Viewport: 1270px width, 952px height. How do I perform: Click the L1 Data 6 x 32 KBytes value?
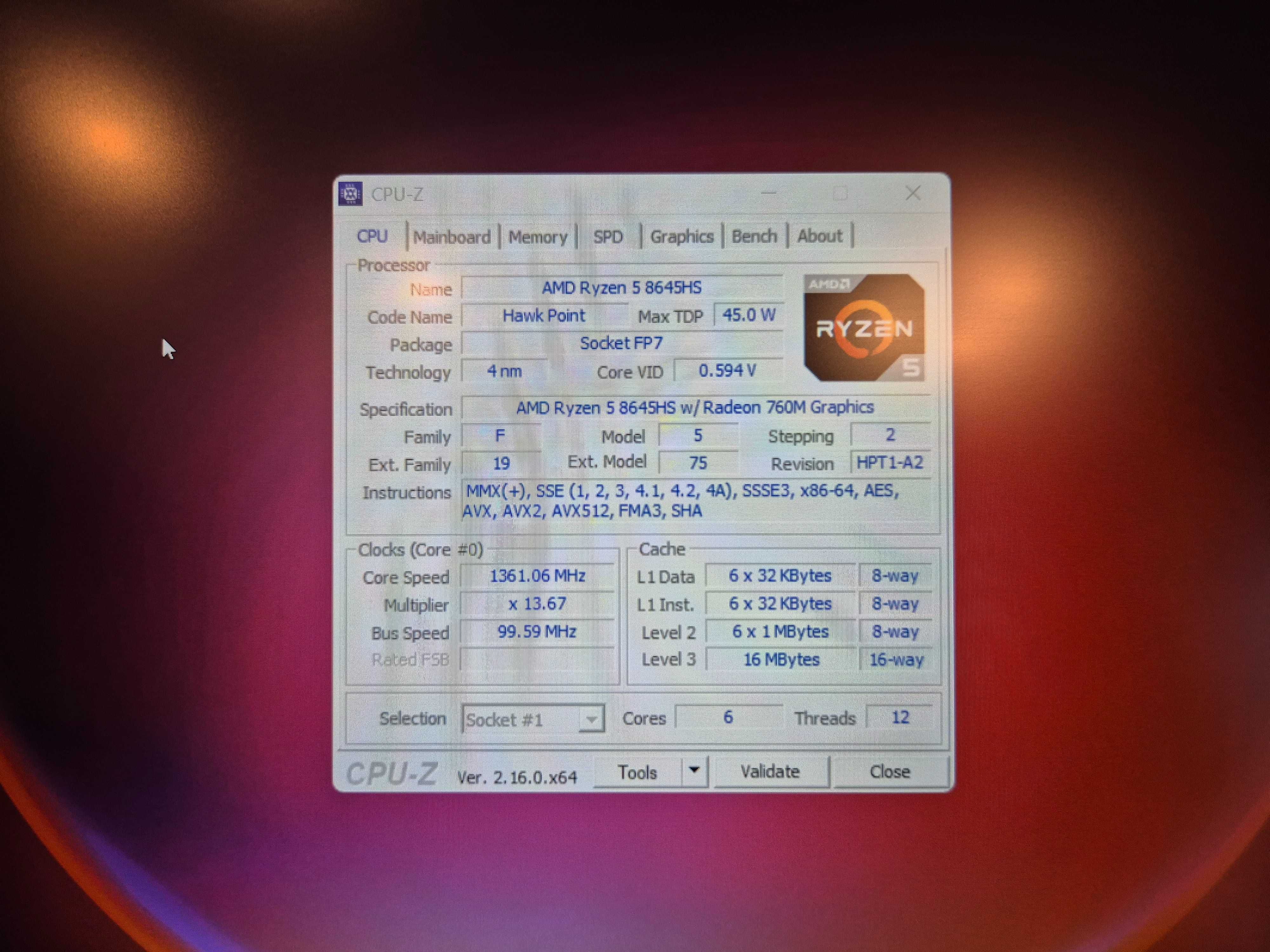780,576
